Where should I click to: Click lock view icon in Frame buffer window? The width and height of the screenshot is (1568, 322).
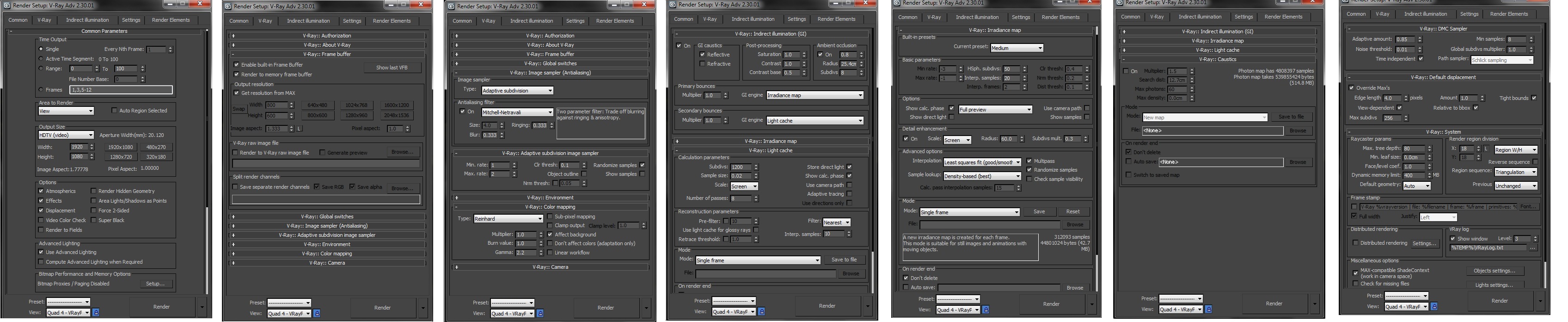[317, 313]
